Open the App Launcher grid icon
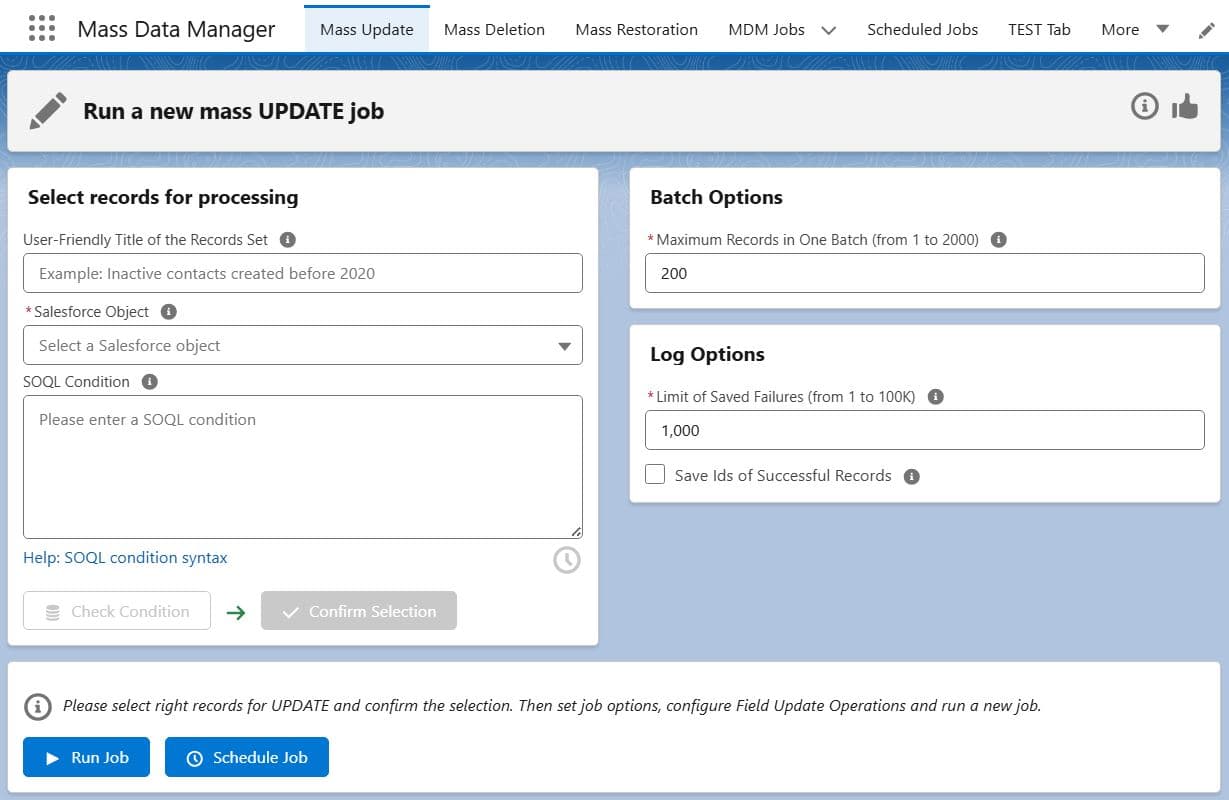 [x=42, y=28]
